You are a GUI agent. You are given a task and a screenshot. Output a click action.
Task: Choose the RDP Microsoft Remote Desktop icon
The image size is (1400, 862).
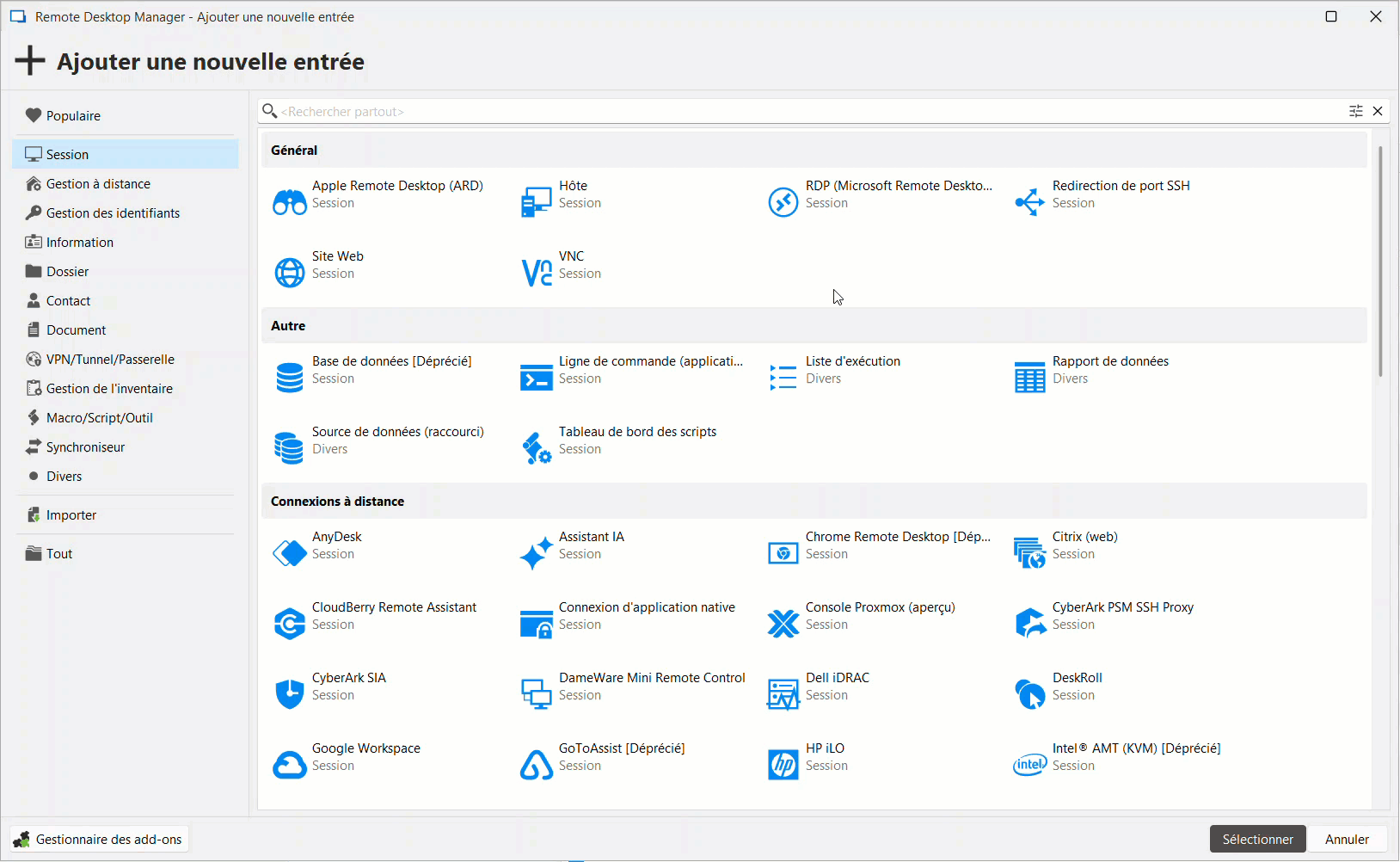pos(783,202)
